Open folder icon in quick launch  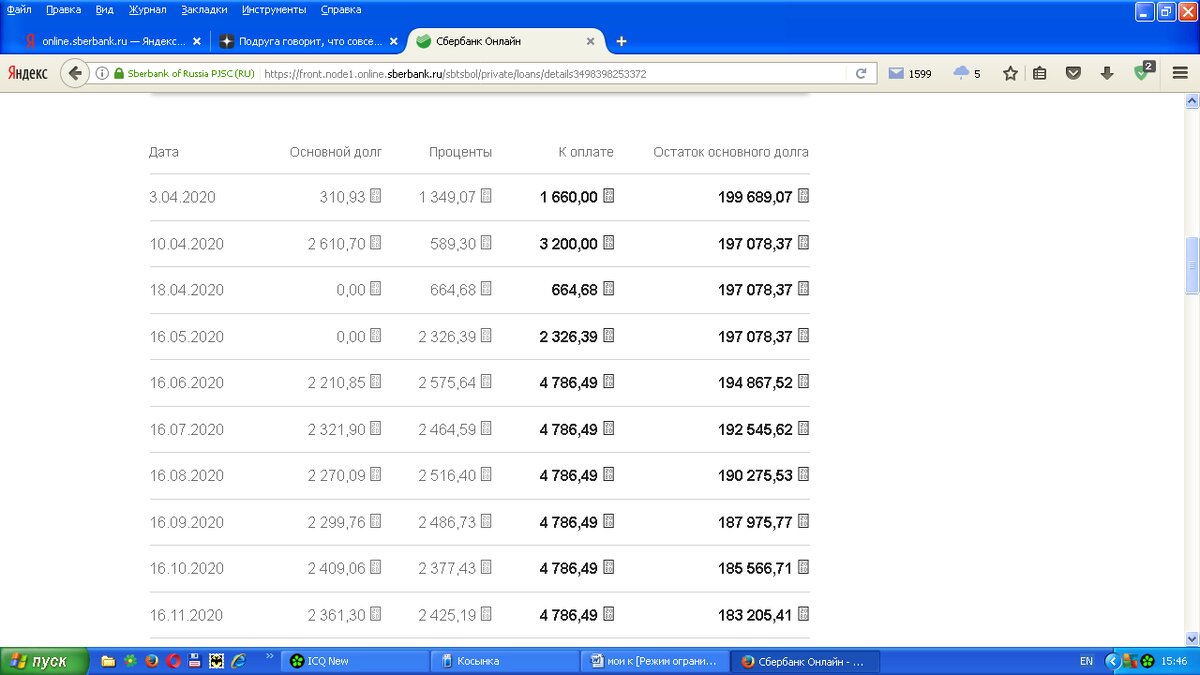[108, 661]
